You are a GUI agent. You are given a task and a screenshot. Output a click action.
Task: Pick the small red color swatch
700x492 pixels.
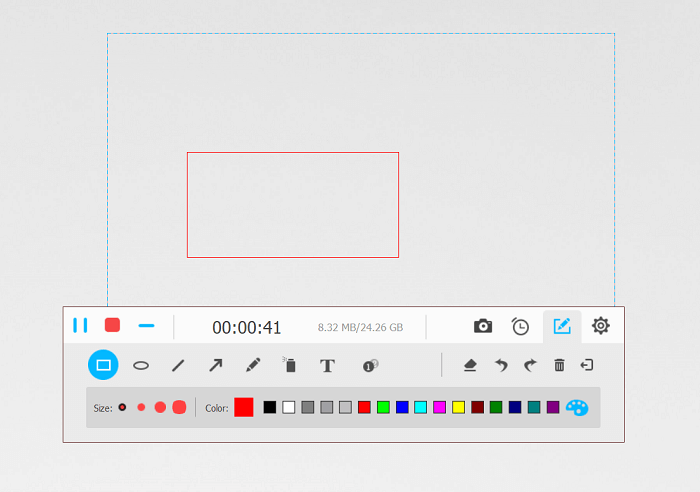364,407
